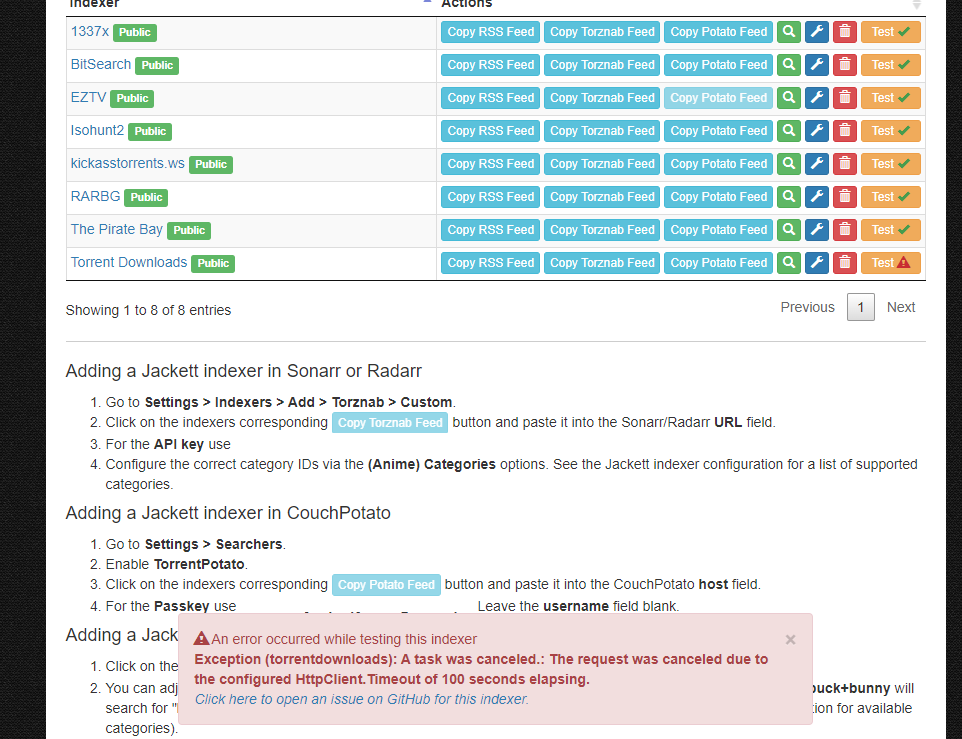Search Torrent Downloads via magnifier icon
962x739 pixels.
click(x=789, y=263)
